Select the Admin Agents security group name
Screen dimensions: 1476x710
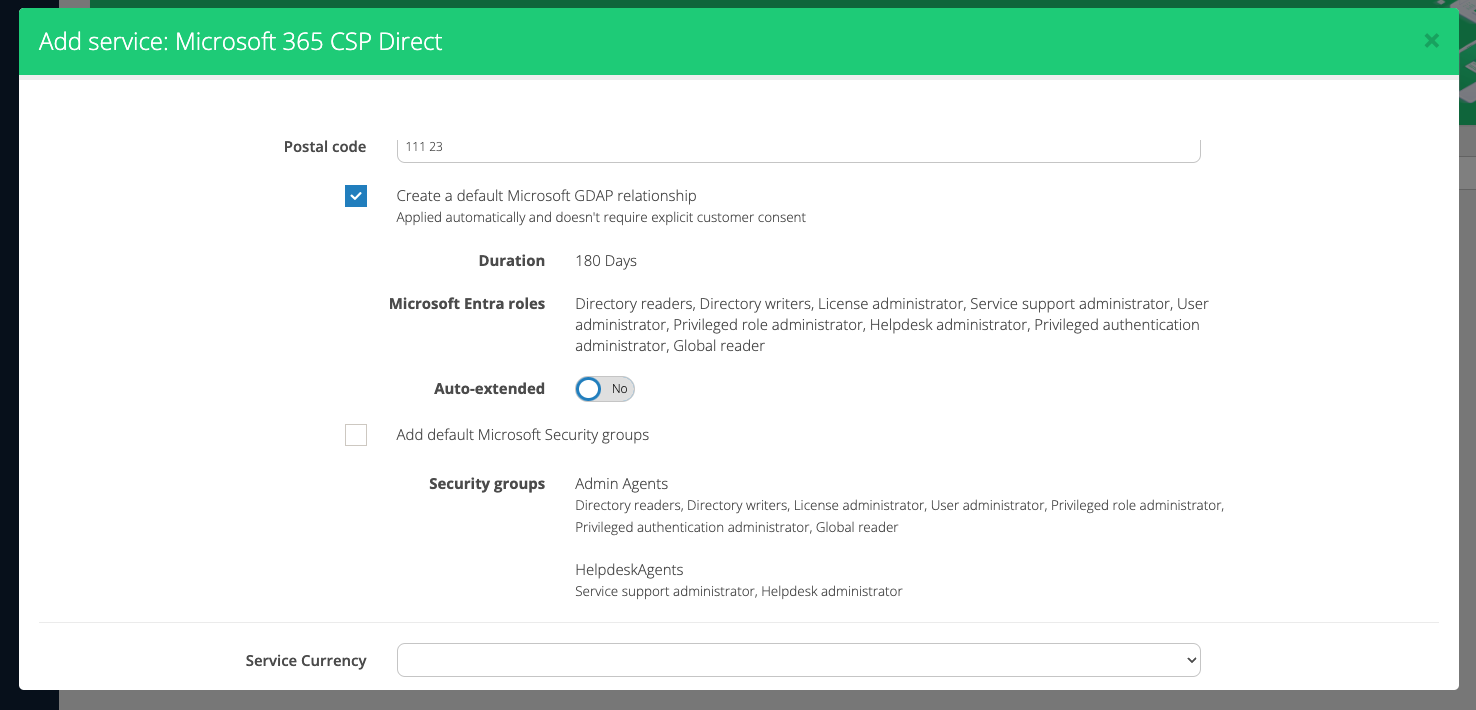coord(621,484)
